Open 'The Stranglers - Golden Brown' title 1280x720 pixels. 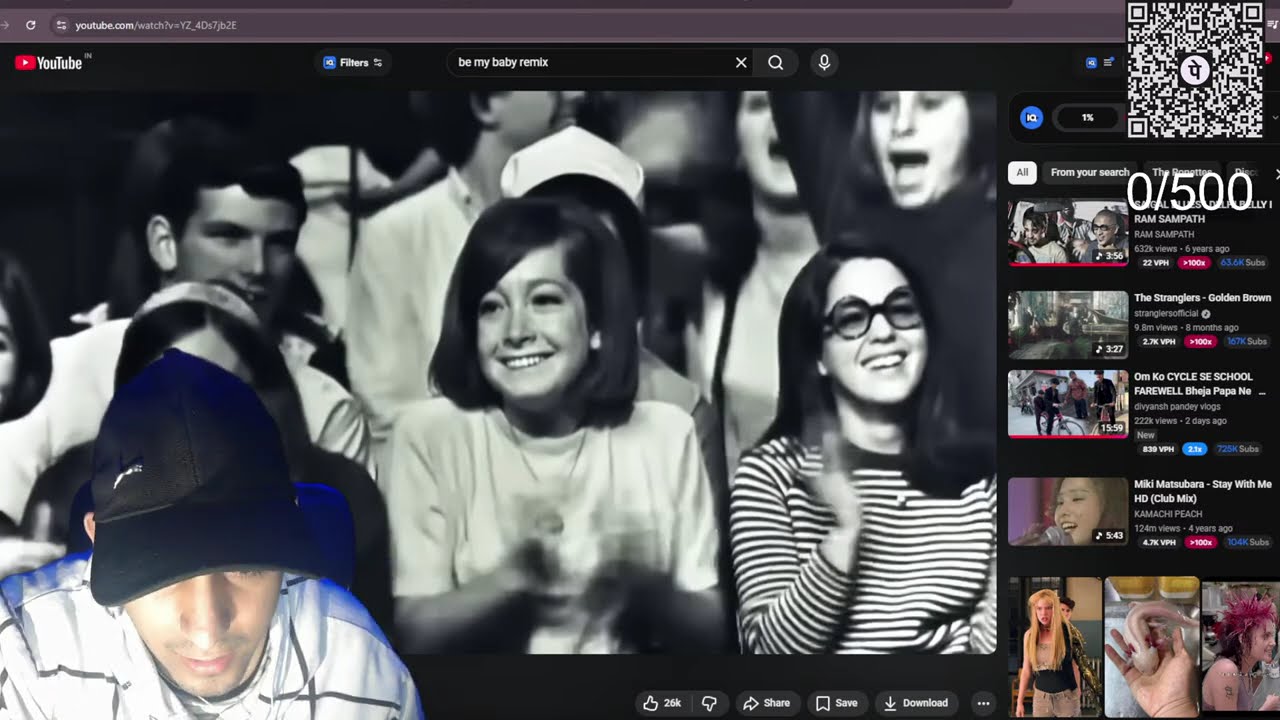[1202, 298]
